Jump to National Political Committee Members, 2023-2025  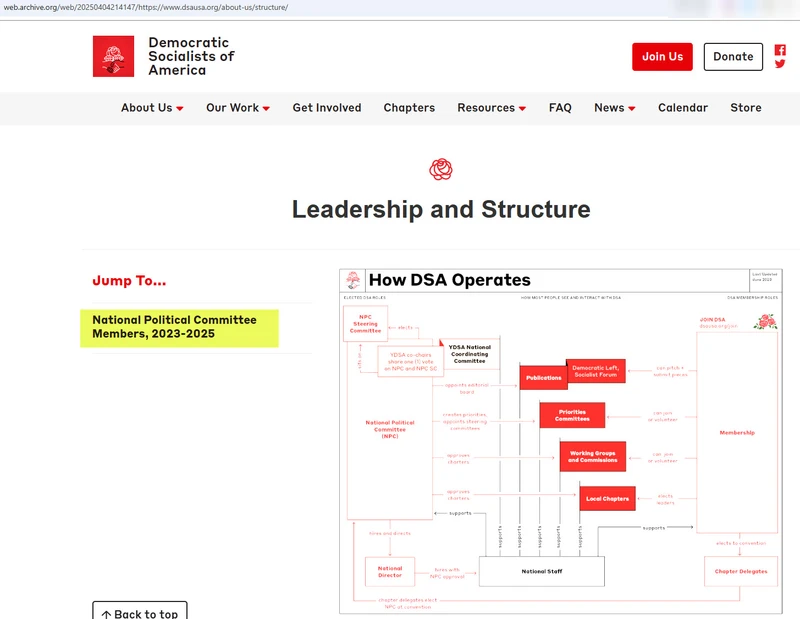coord(175,327)
